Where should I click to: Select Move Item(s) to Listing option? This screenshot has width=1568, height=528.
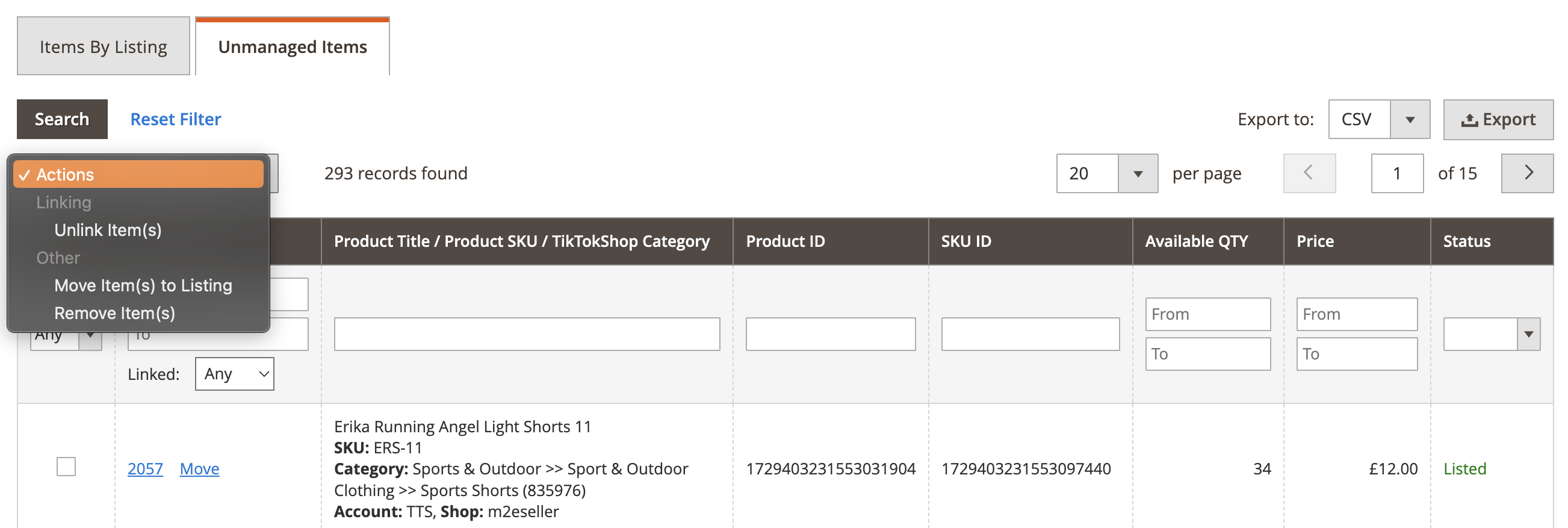coord(143,285)
